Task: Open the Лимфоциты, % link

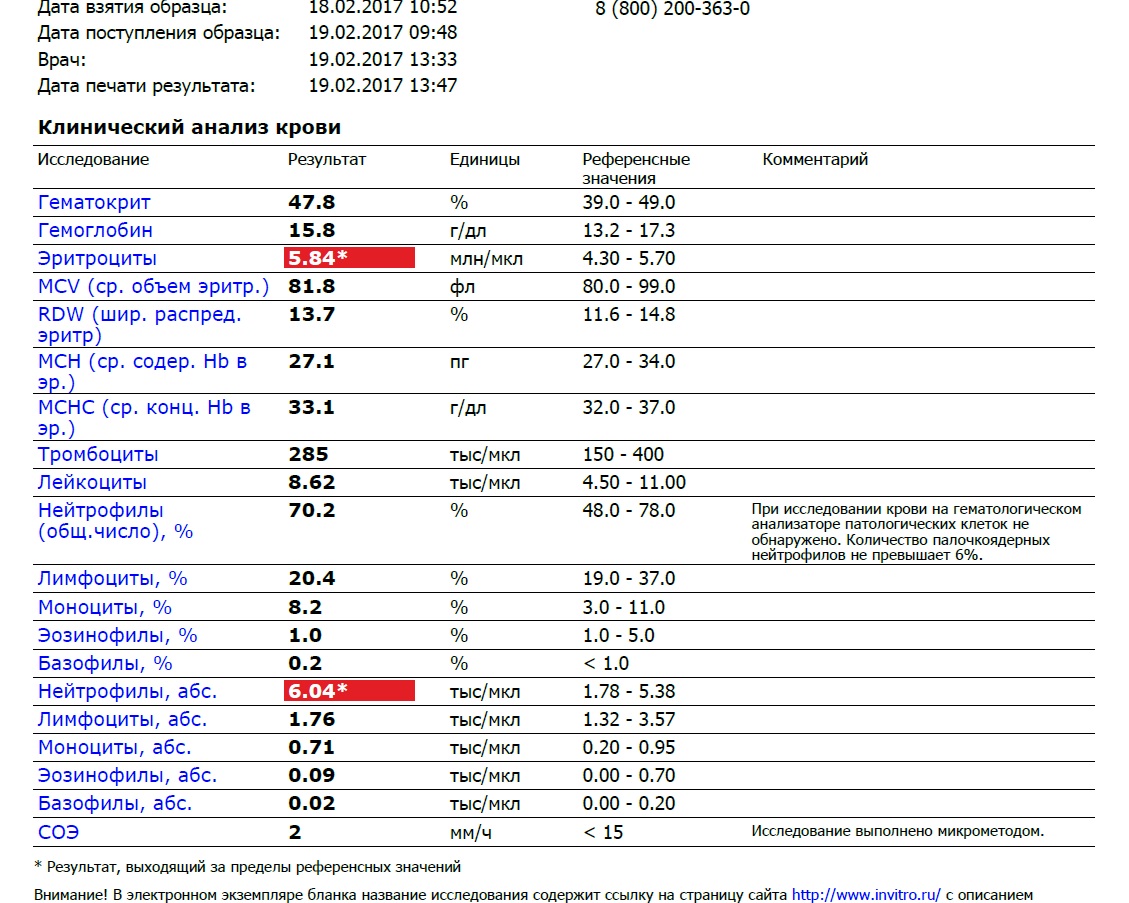Action: 113,579
